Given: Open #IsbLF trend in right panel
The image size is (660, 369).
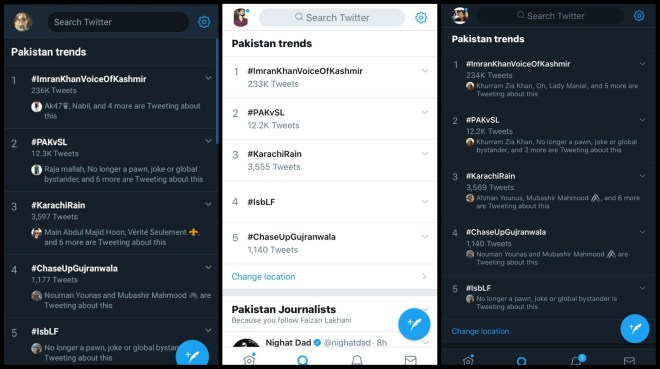Looking at the screenshot, I should click(x=479, y=288).
